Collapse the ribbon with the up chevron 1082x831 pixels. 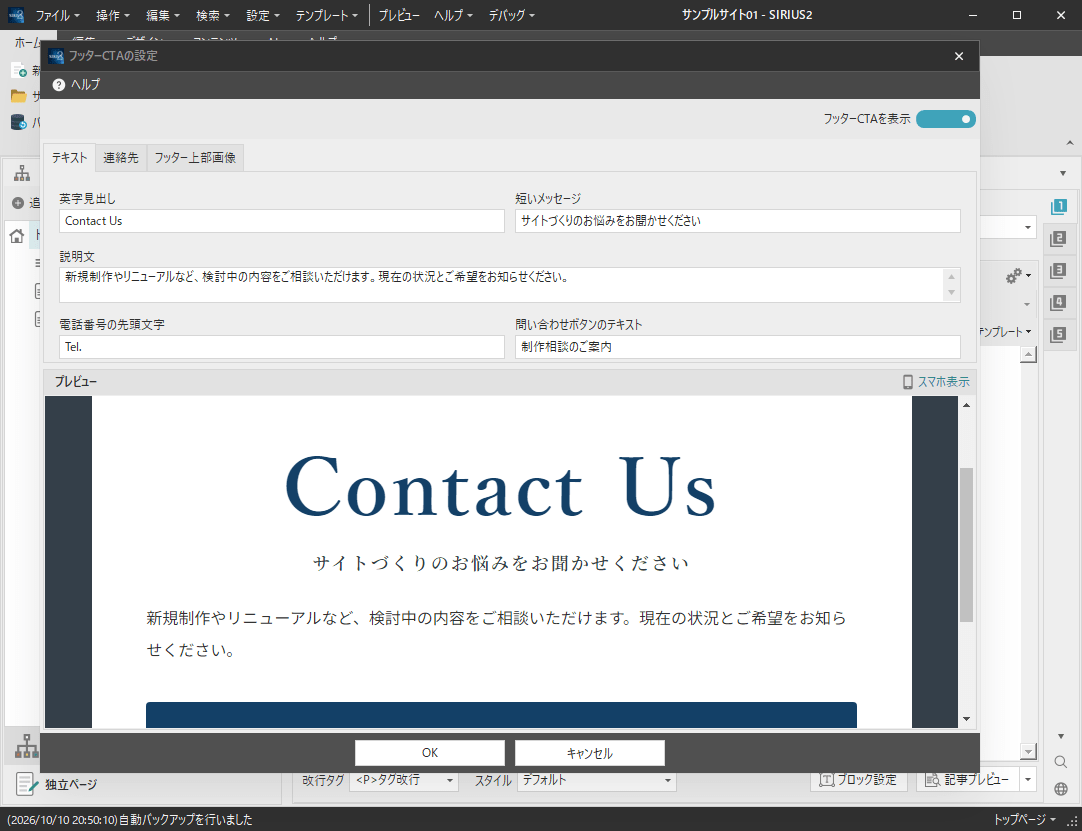click(1070, 144)
